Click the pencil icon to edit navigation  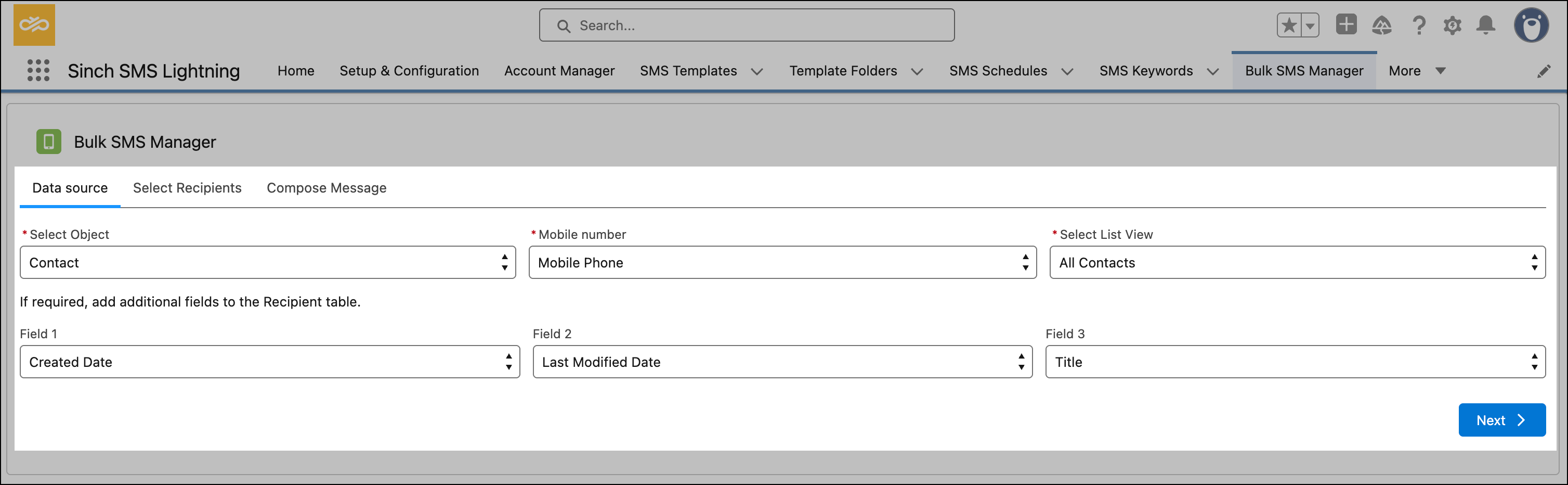point(1544,71)
